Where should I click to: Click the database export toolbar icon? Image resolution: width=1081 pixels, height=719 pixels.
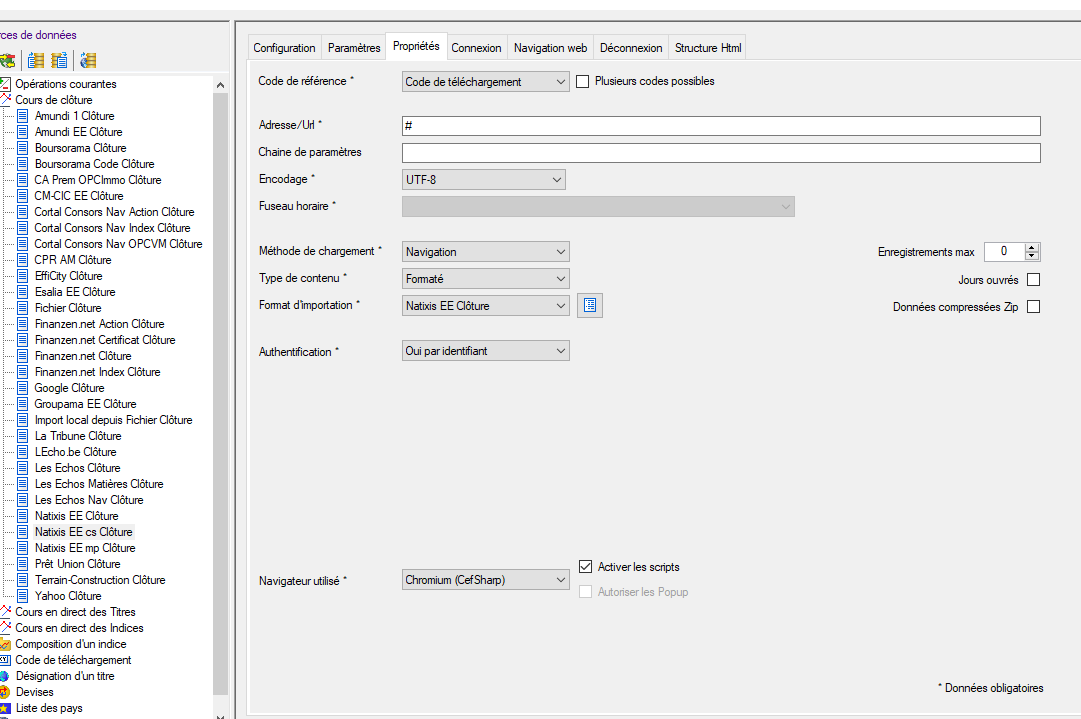pyautogui.click(x=59, y=60)
